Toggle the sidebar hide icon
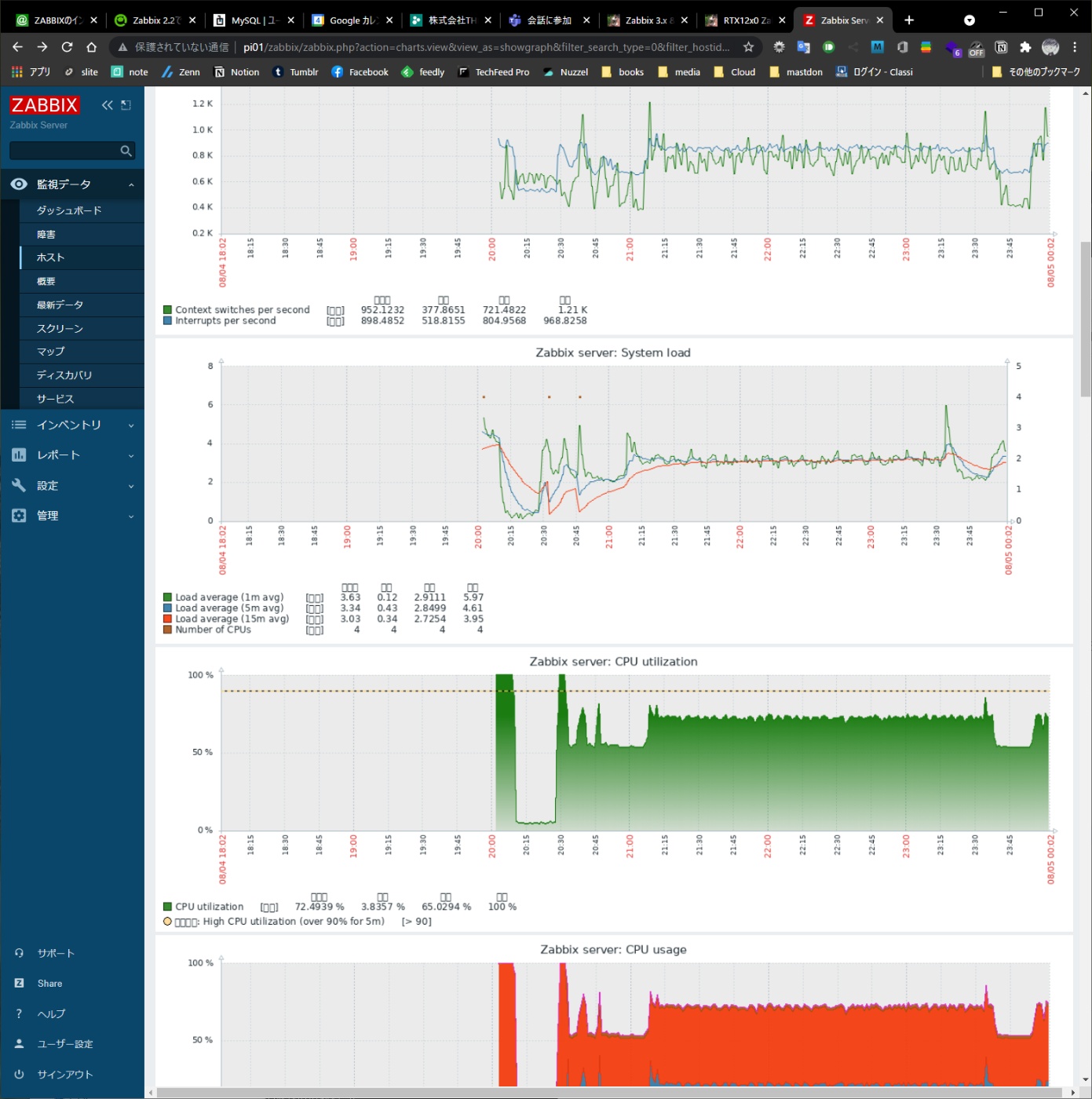Viewport: 1092px width, 1099px height. tap(126, 105)
